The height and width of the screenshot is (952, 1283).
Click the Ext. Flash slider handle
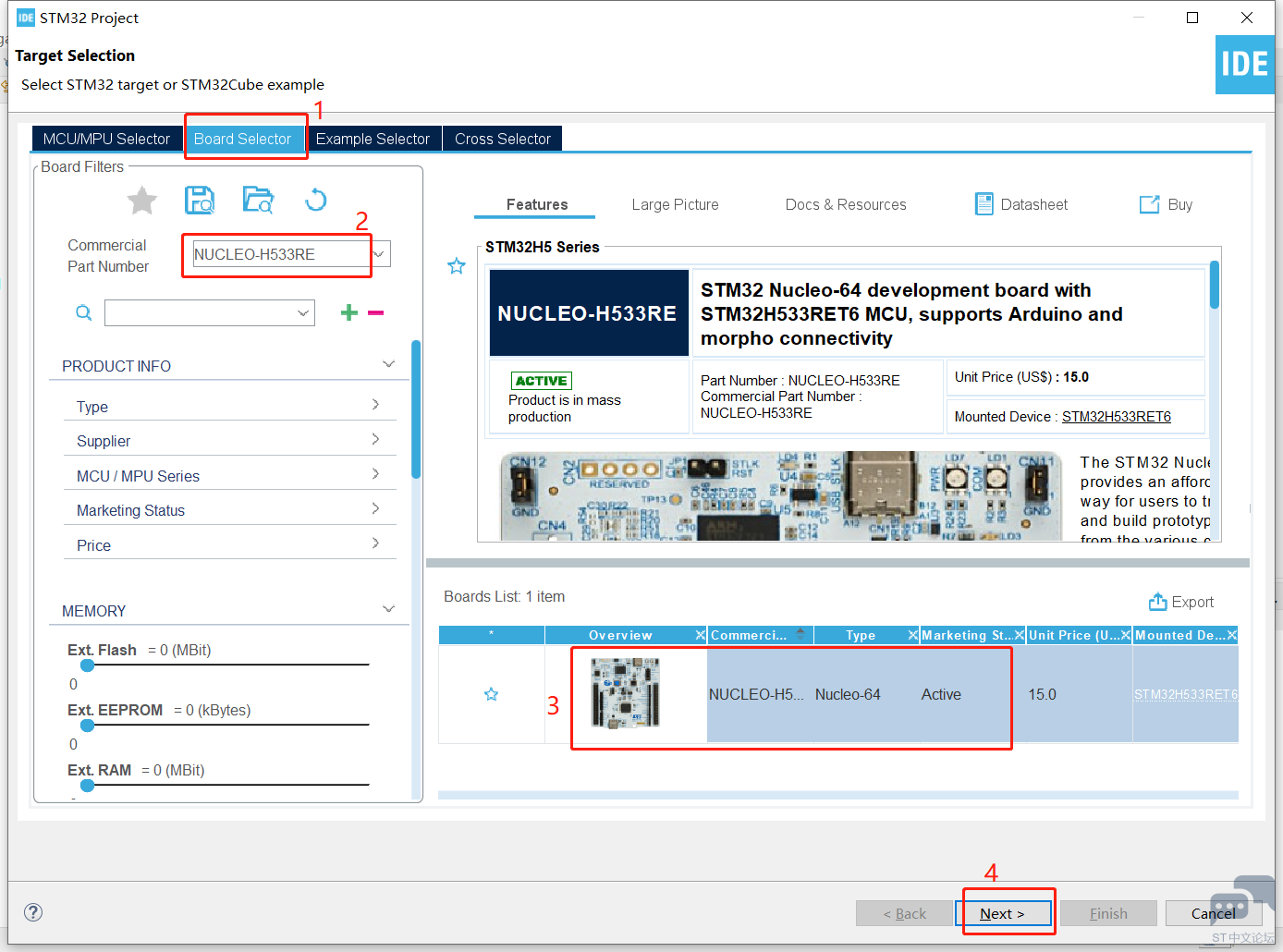point(88,665)
